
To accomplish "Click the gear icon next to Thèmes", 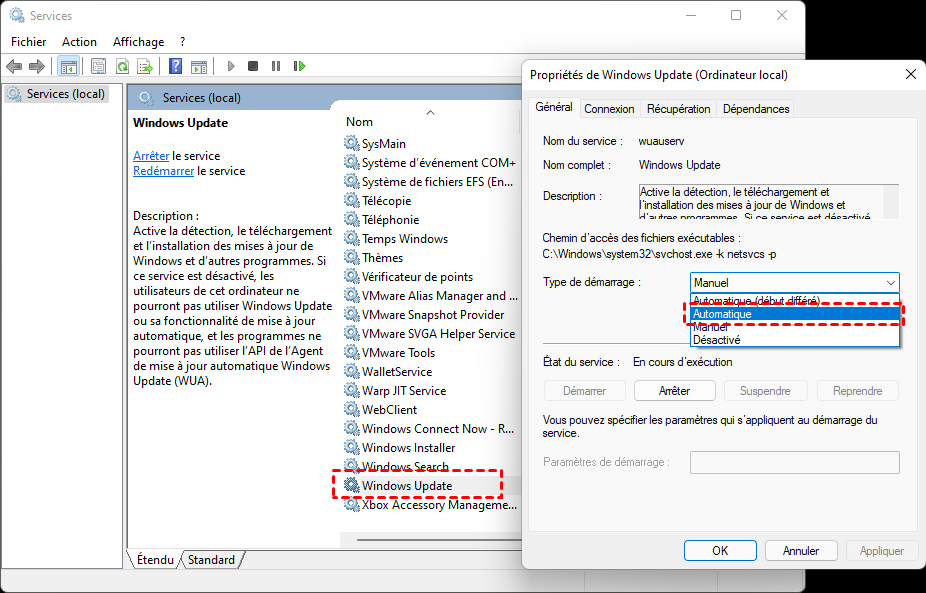I will tap(351, 258).
